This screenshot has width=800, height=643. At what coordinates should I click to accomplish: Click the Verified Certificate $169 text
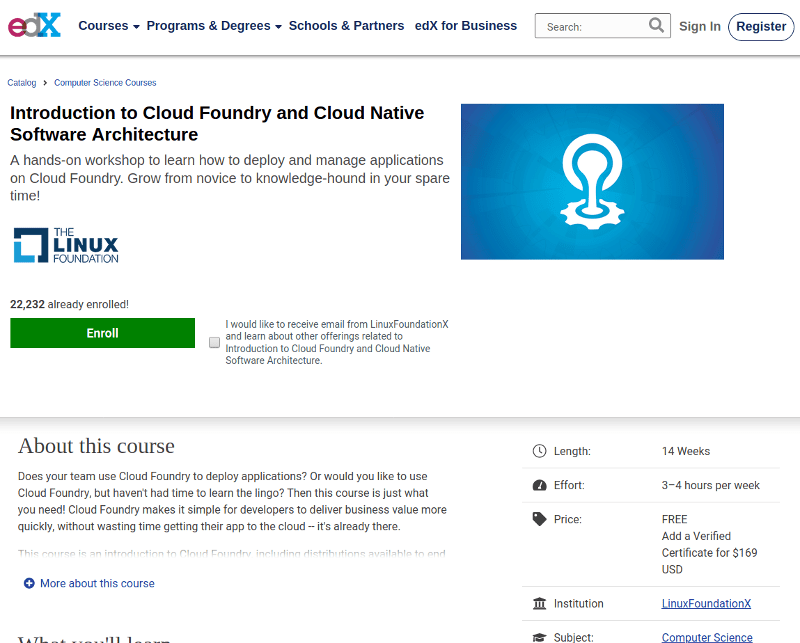(709, 553)
